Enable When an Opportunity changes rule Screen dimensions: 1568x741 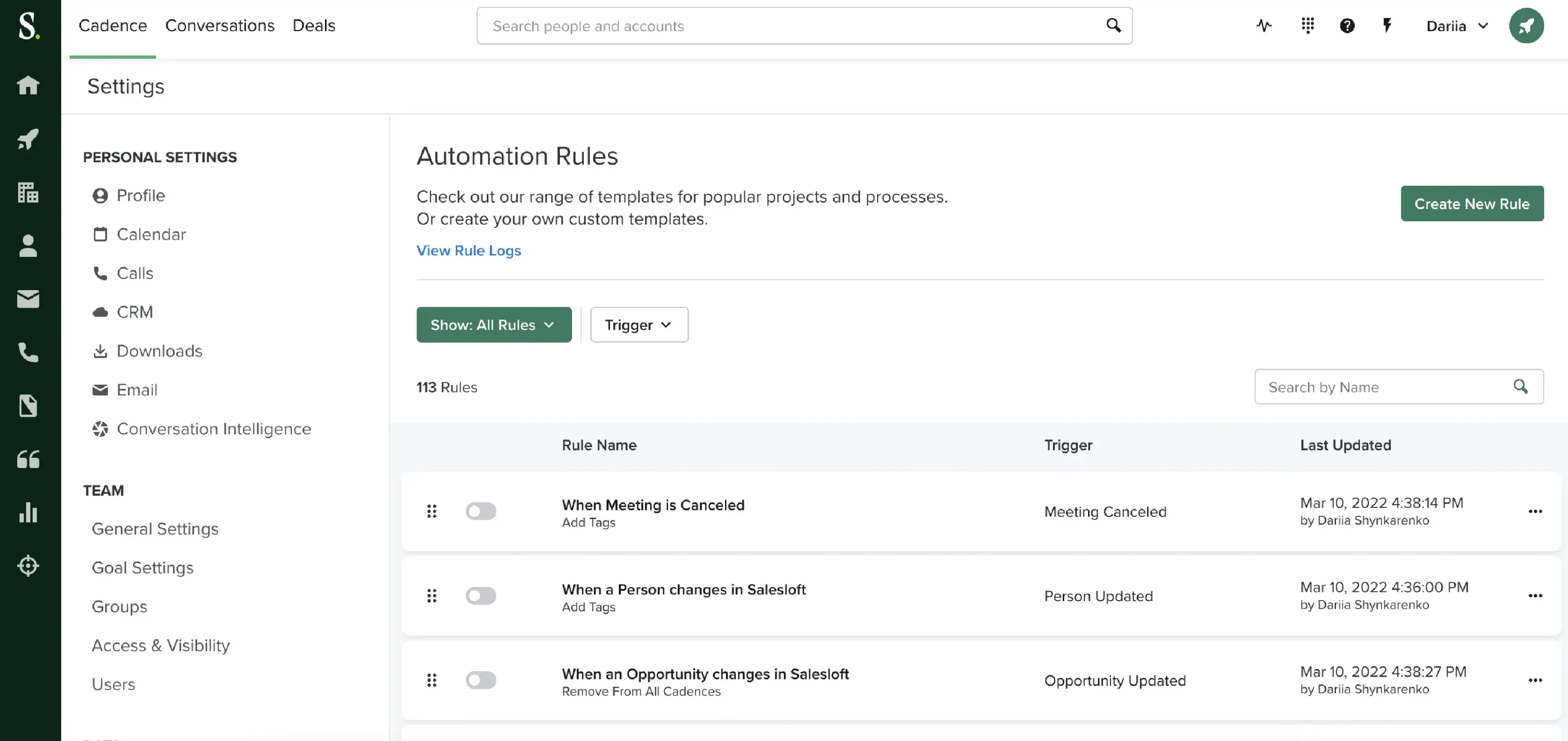[481, 680]
